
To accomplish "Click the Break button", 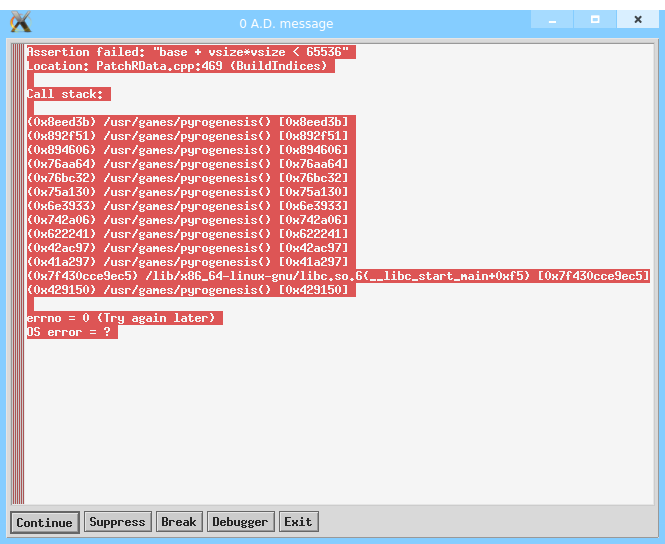I will [x=179, y=522].
